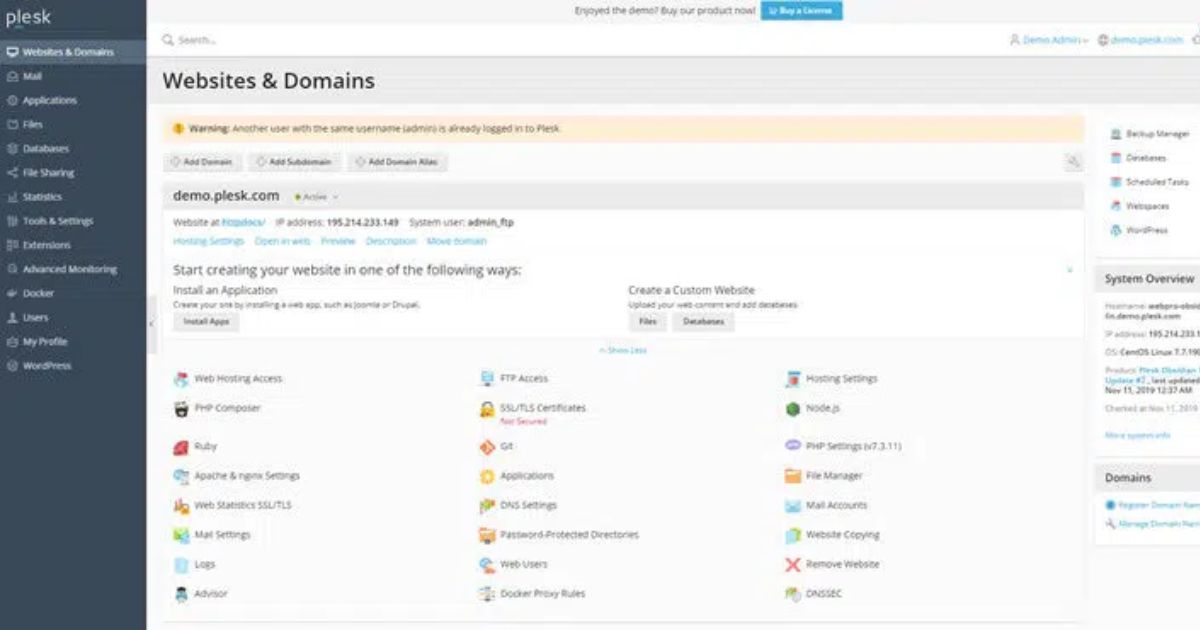Open Webspaces in the right panel
Viewport: 1200px width, 630px height.
coord(1147,206)
